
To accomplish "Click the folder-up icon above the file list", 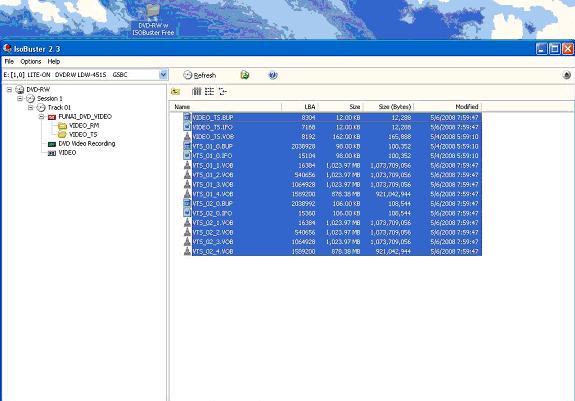I will (x=176, y=91).
